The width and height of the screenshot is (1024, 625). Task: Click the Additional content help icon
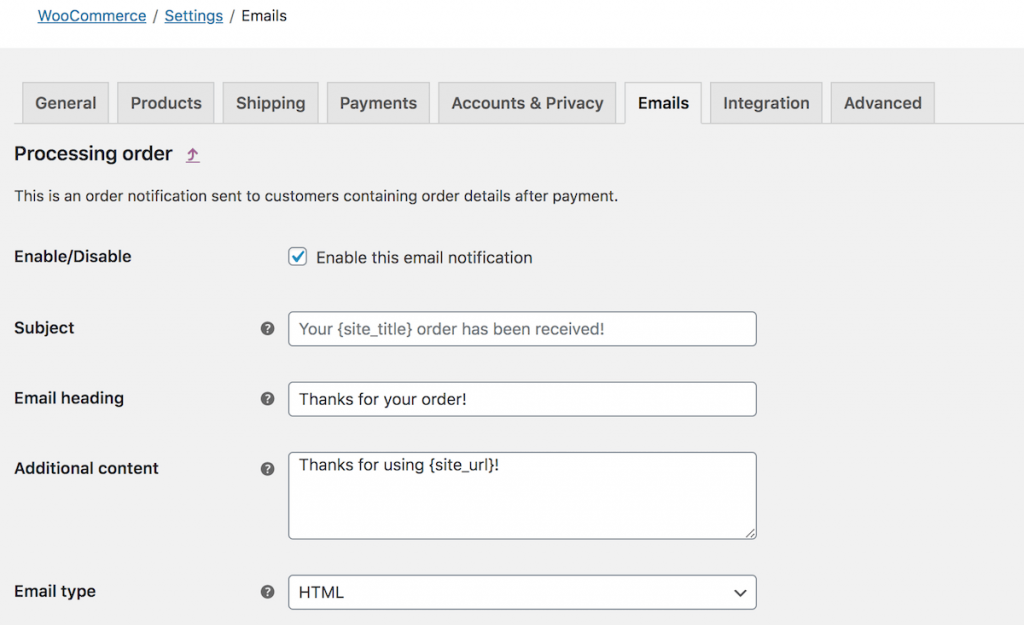click(x=267, y=468)
